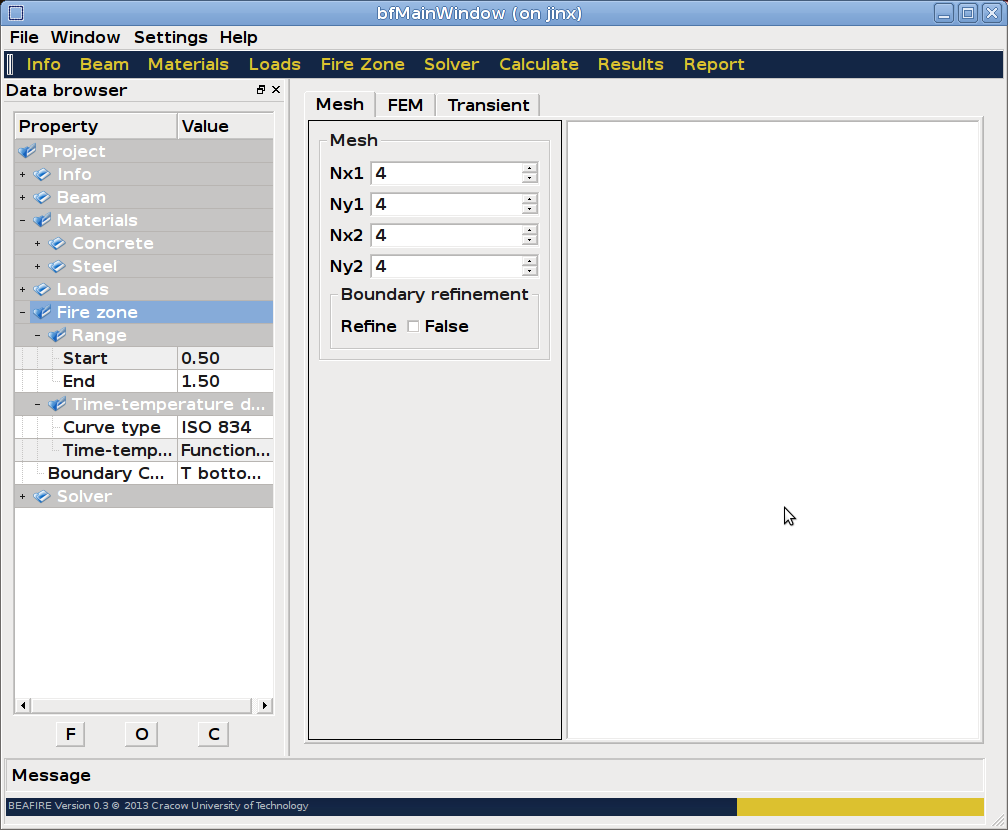Close the Data browser panel
The height and width of the screenshot is (830, 1008).
pos(276,90)
